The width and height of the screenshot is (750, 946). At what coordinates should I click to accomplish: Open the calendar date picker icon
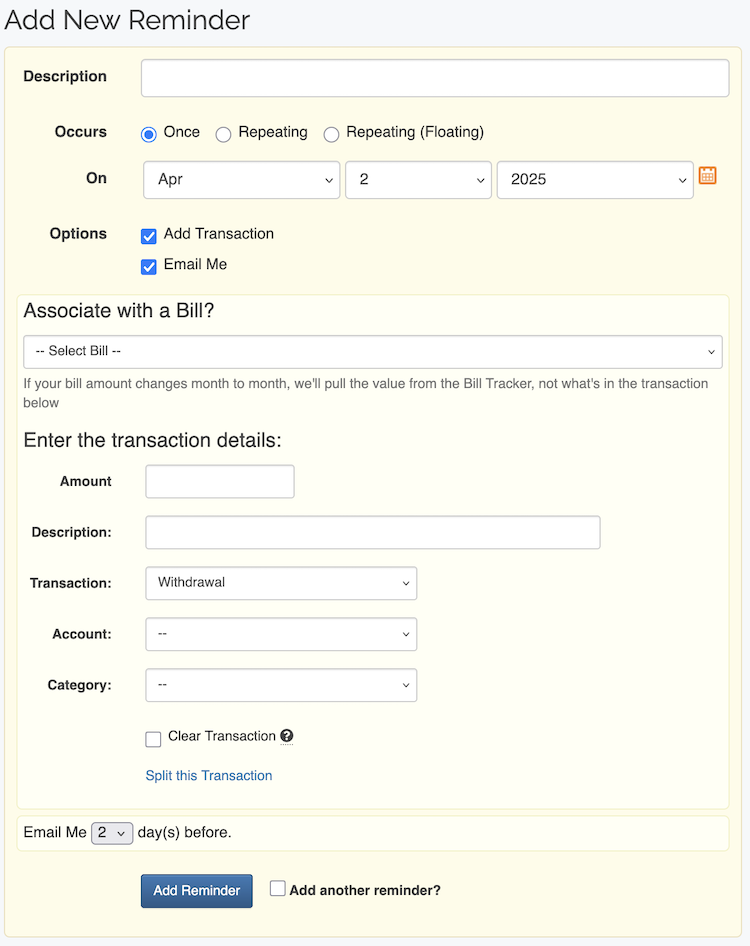coord(708,175)
